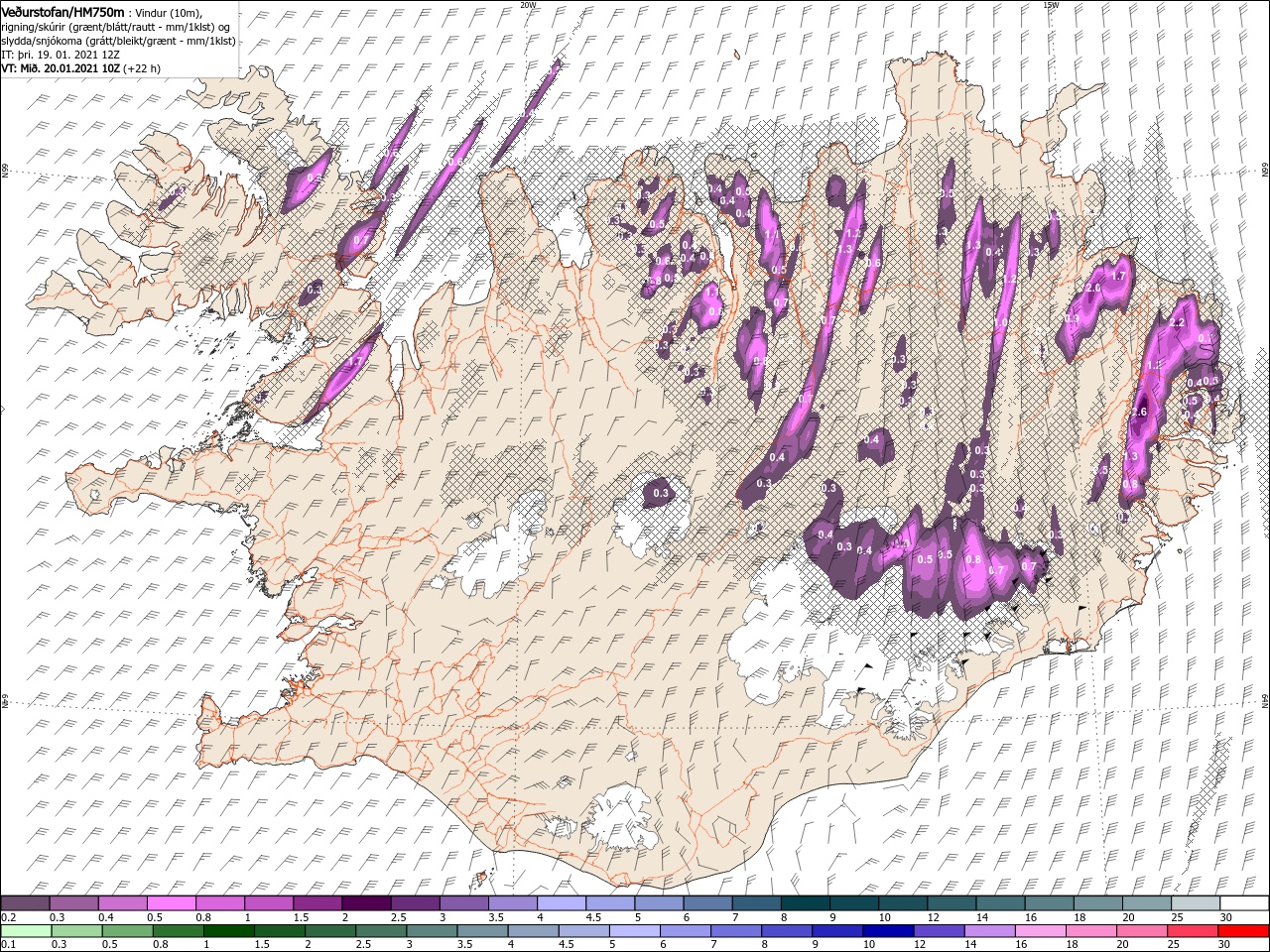Lower legend row: red swatch above 30
The image size is (1270, 952).
[1243, 931]
